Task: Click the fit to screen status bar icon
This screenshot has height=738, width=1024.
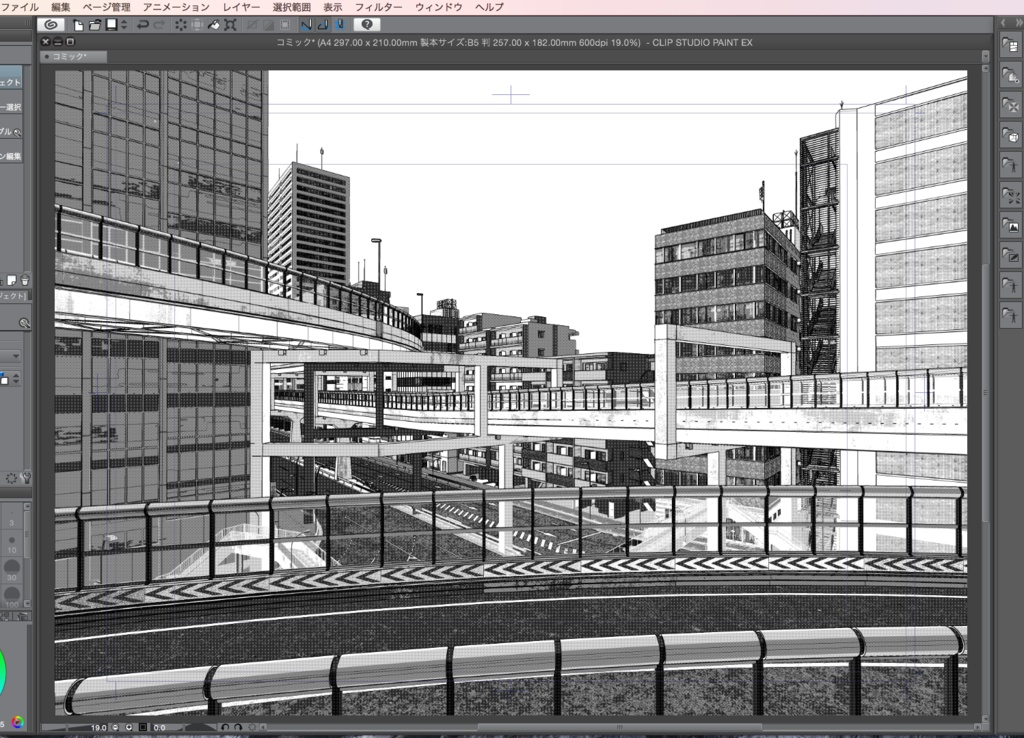Action: (143, 727)
